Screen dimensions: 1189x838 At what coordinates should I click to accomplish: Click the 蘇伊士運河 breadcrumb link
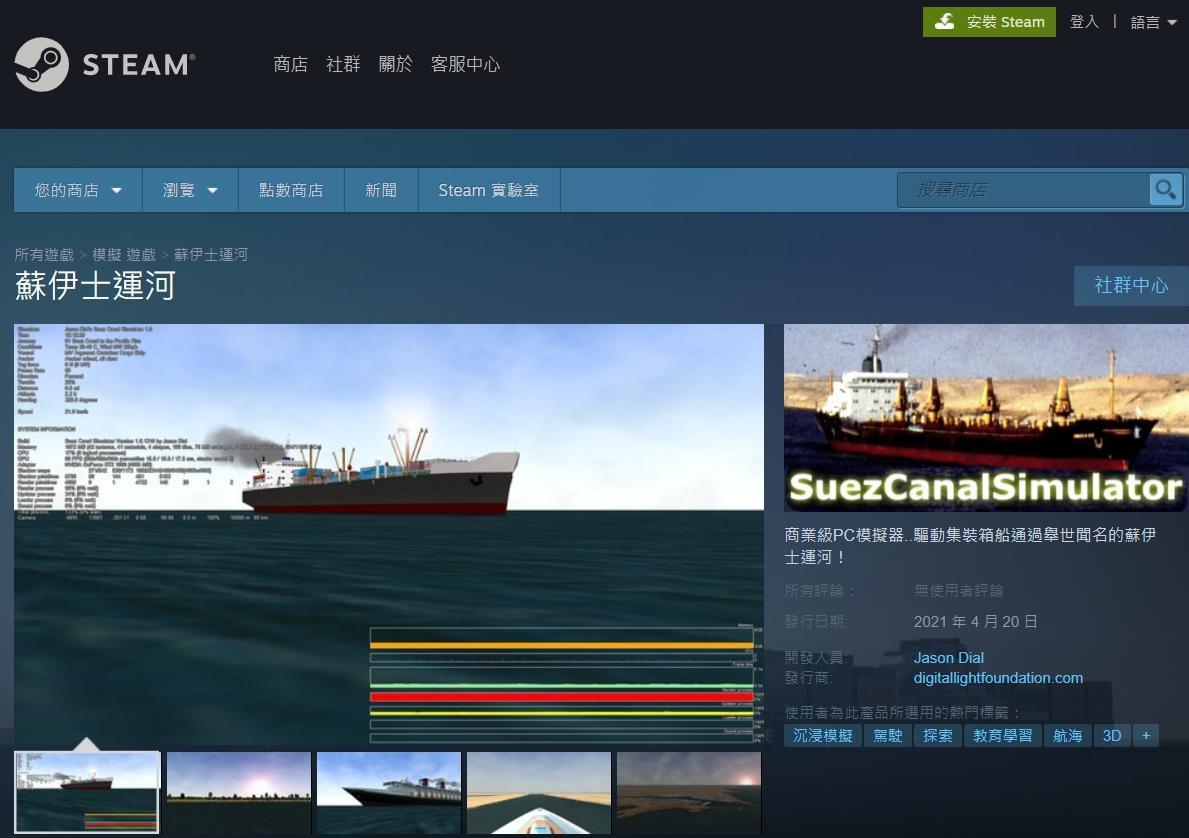(x=211, y=255)
